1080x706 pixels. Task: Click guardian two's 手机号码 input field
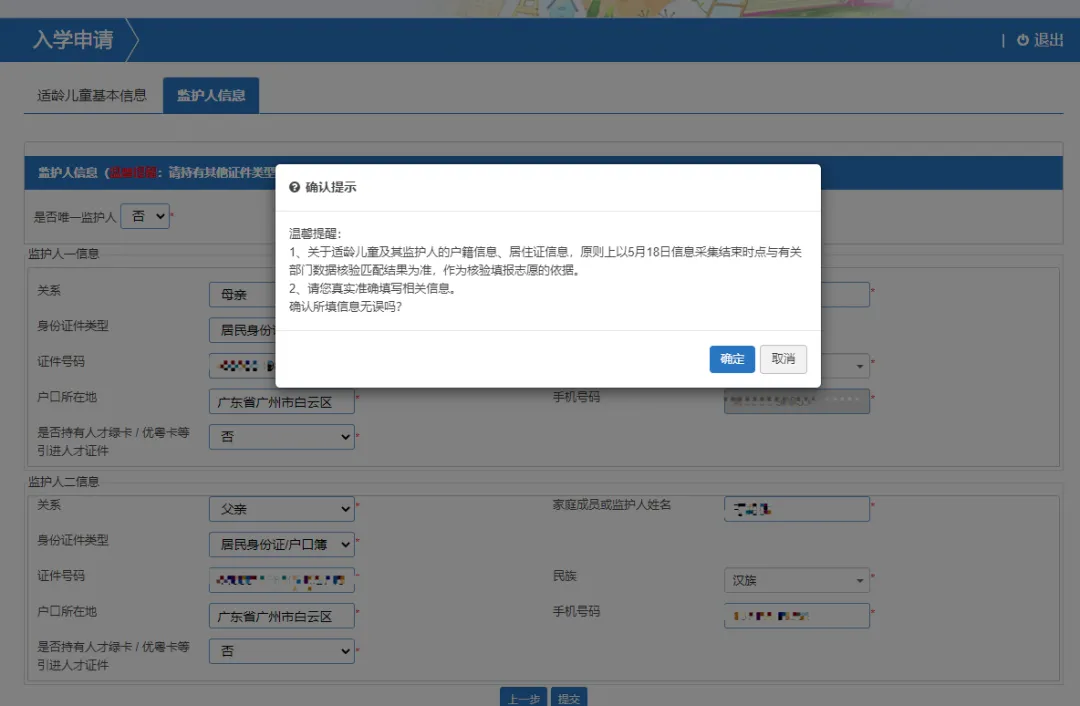tap(796, 615)
